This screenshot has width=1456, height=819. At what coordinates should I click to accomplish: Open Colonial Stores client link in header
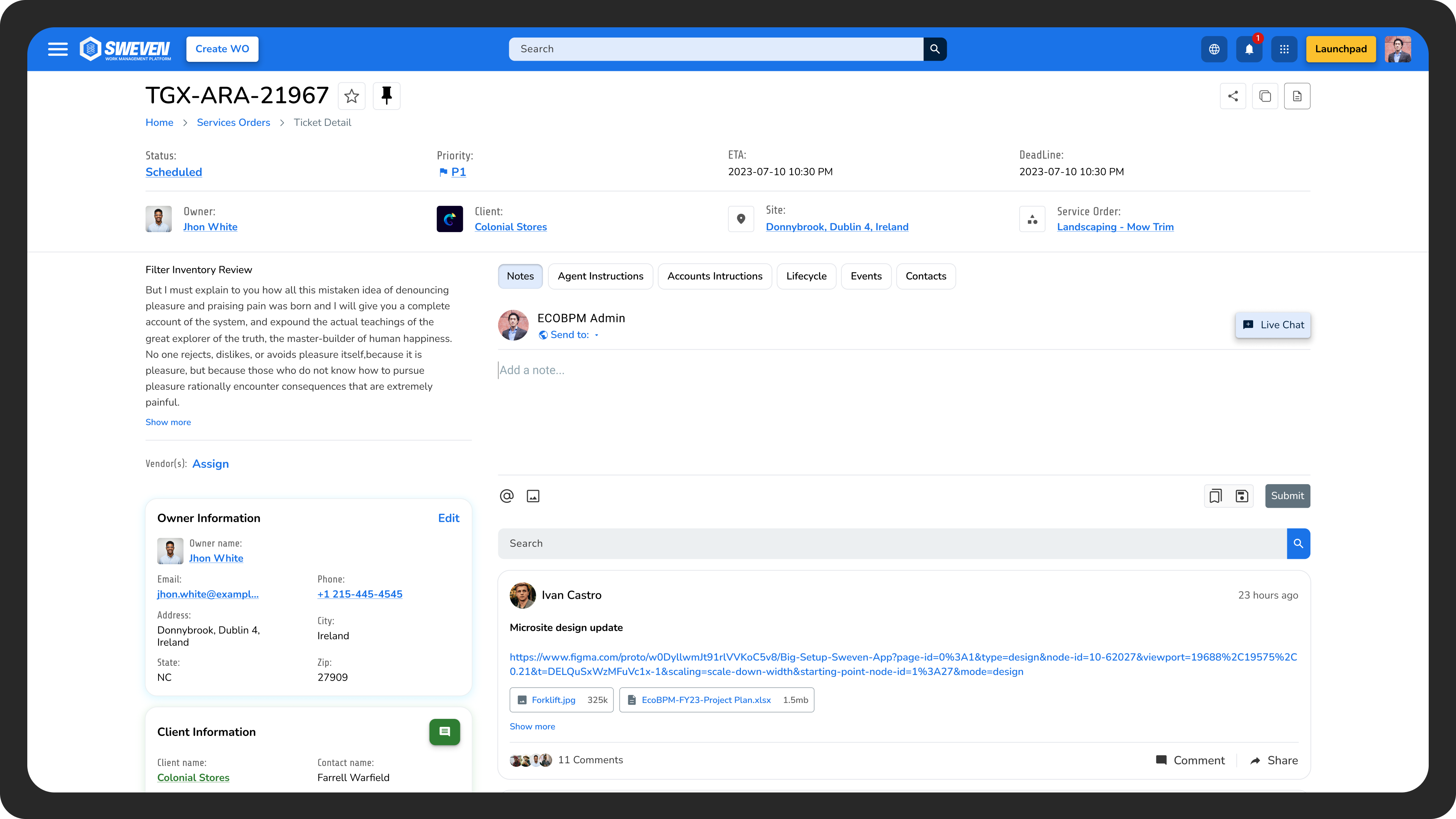[510, 227]
